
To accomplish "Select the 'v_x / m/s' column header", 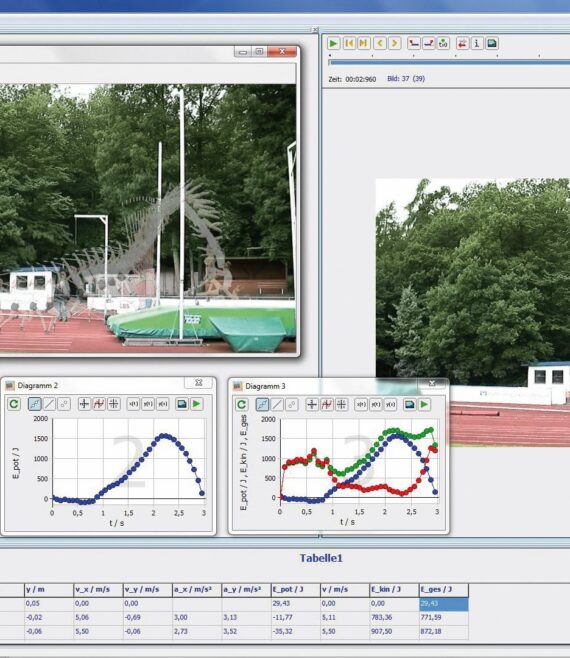I will [x=98, y=590].
